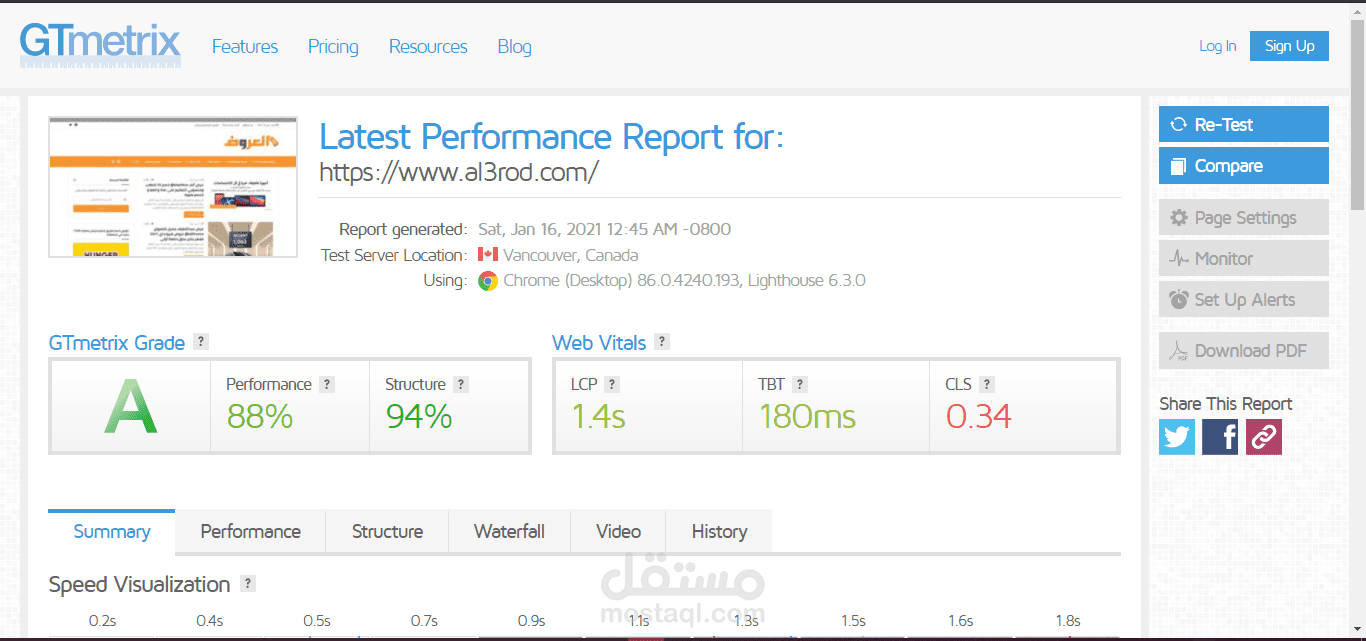Click the Speed Visualization heading
The width and height of the screenshot is (1366, 641).
139,584
